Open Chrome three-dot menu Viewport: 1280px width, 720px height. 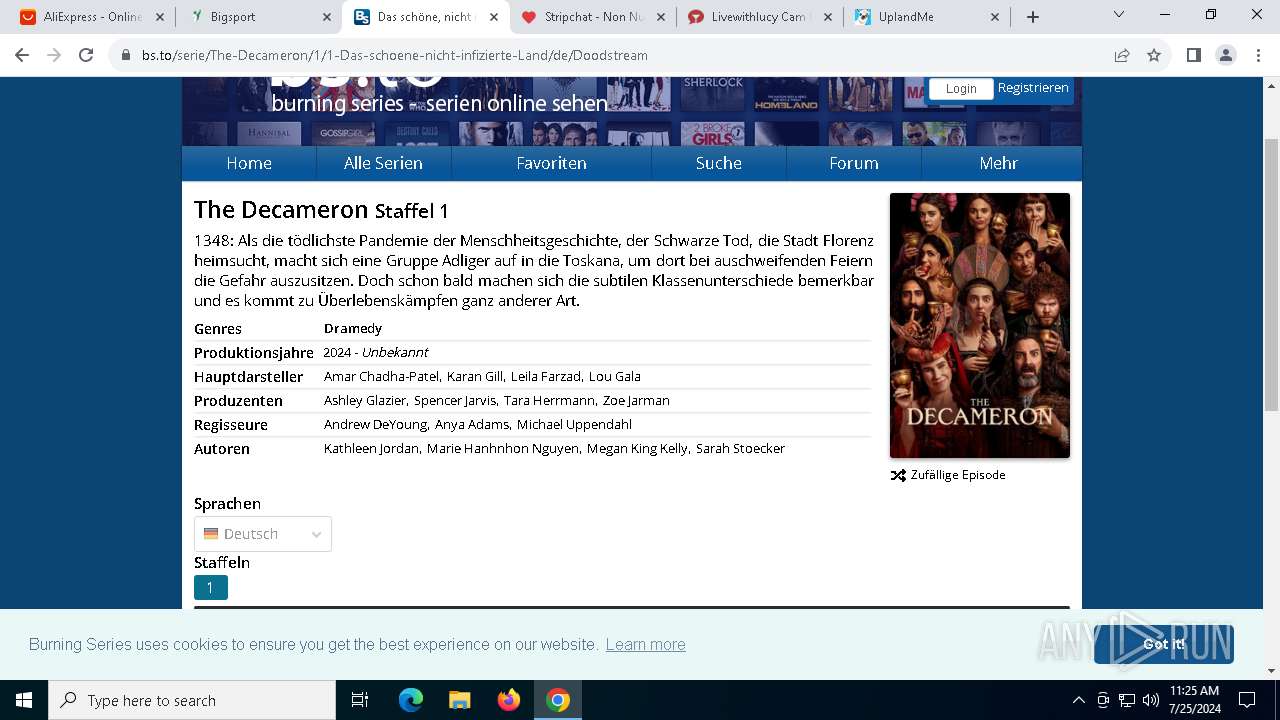tap(1258, 55)
